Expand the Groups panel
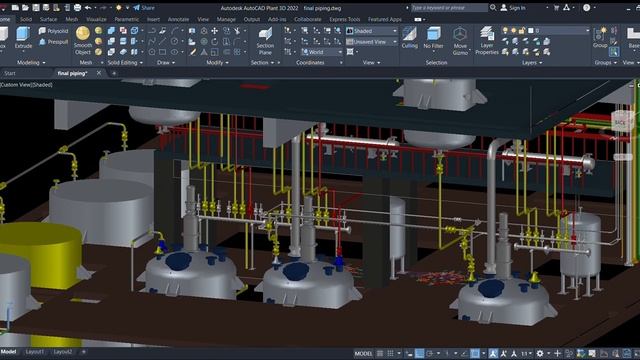This screenshot has width=640, height=360. point(606,62)
